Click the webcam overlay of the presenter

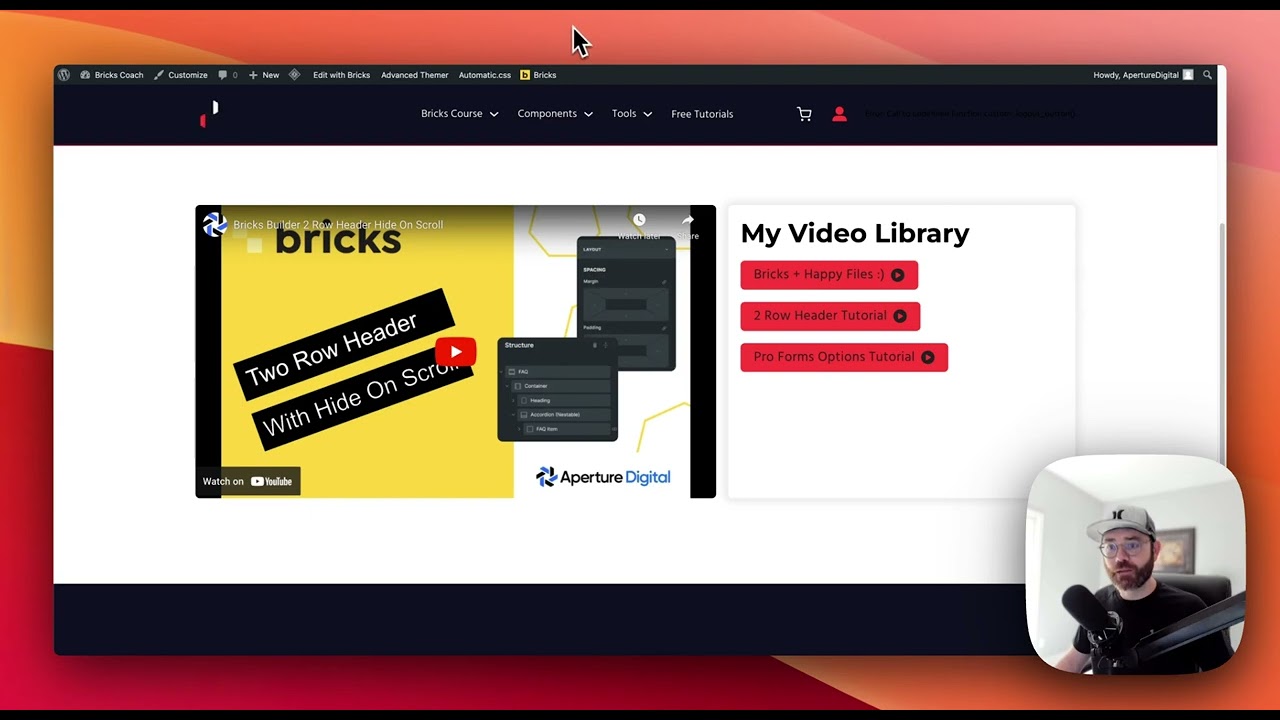1136,564
